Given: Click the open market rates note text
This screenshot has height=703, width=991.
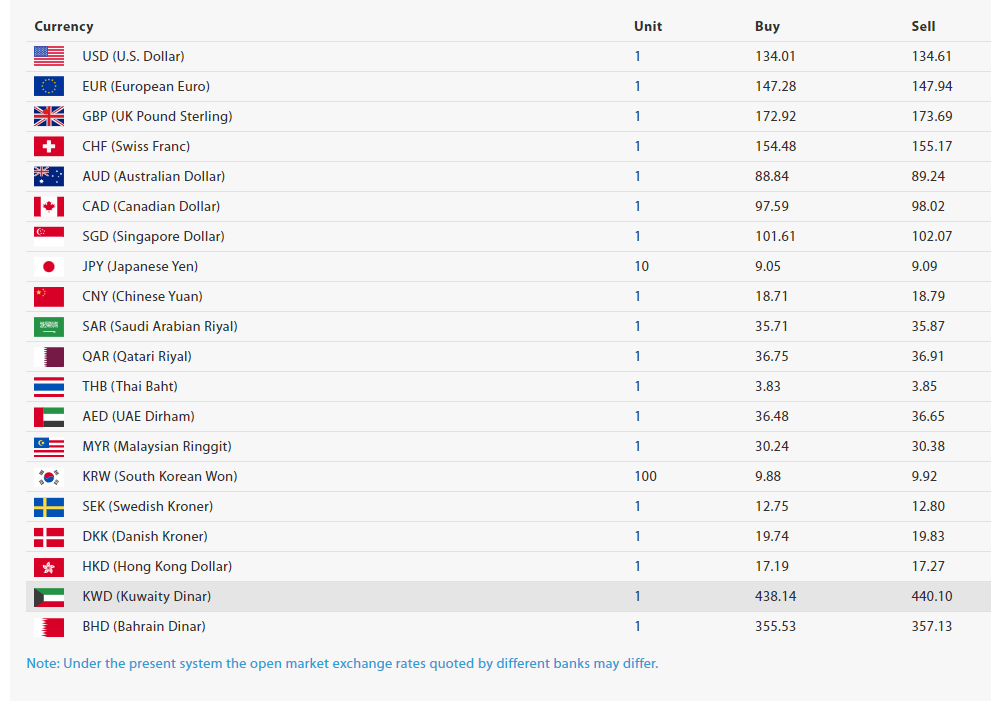Looking at the screenshot, I should tap(342, 663).
